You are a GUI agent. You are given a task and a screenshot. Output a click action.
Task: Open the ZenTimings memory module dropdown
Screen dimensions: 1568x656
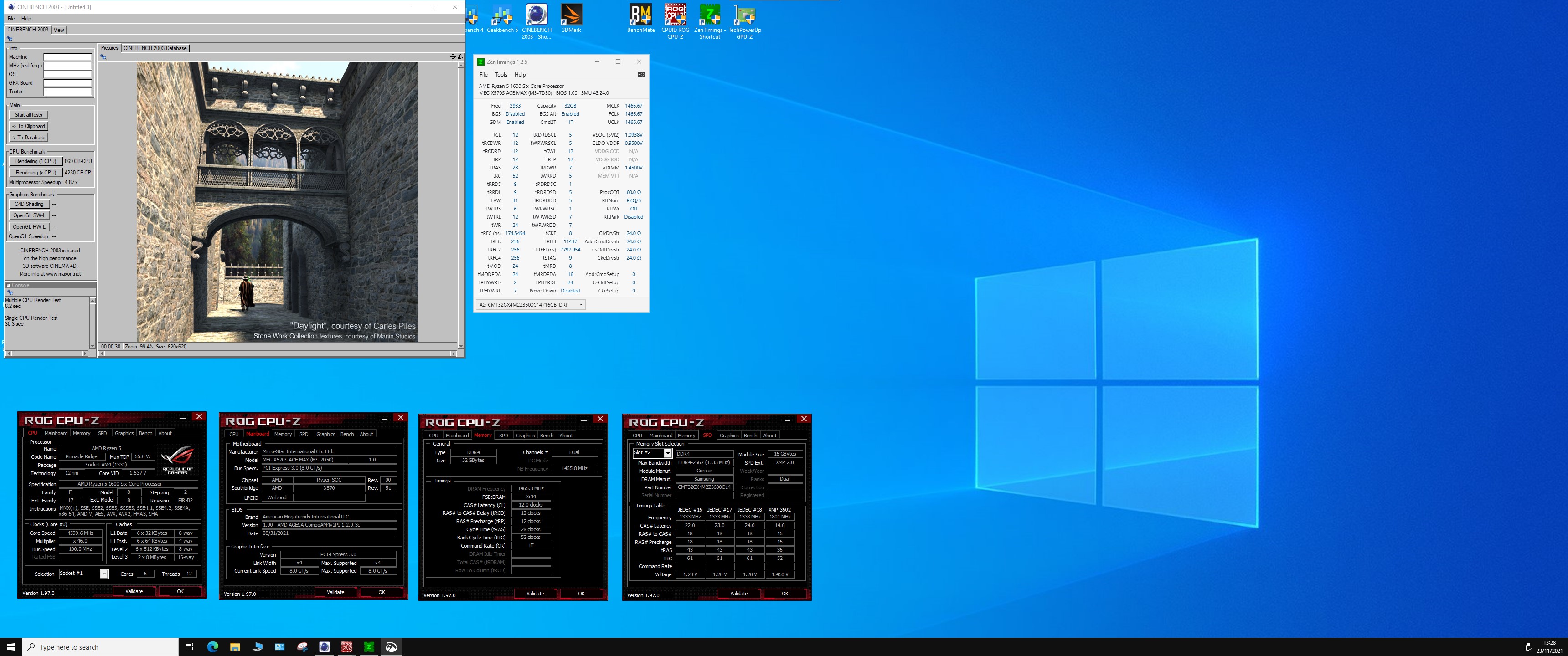[530, 304]
